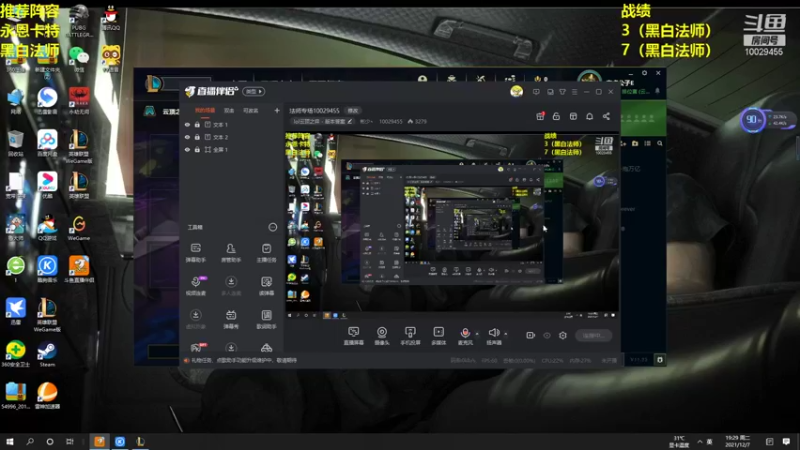Open Task View on taskbar
The width and height of the screenshot is (800, 450).
[x=70, y=442]
